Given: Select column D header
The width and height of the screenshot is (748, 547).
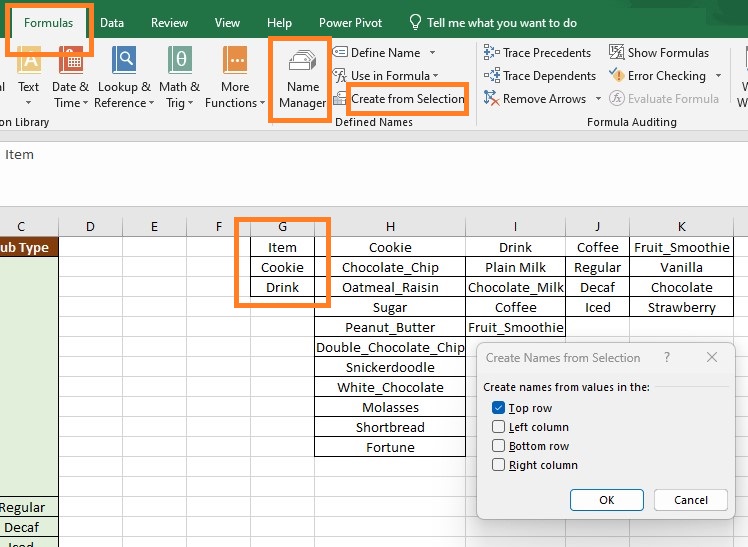Looking at the screenshot, I should click(90, 227).
